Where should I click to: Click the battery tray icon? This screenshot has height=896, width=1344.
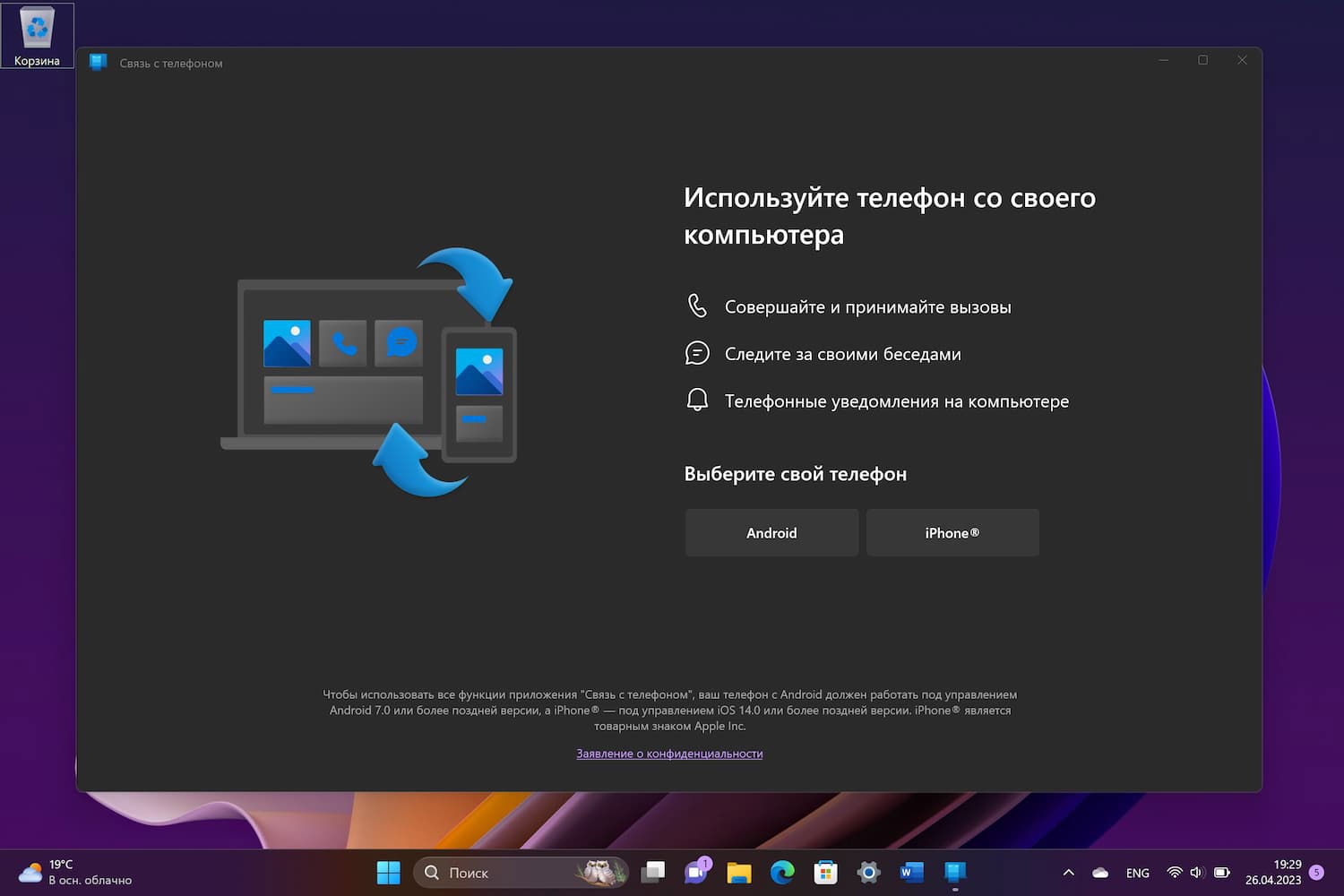click(1221, 873)
